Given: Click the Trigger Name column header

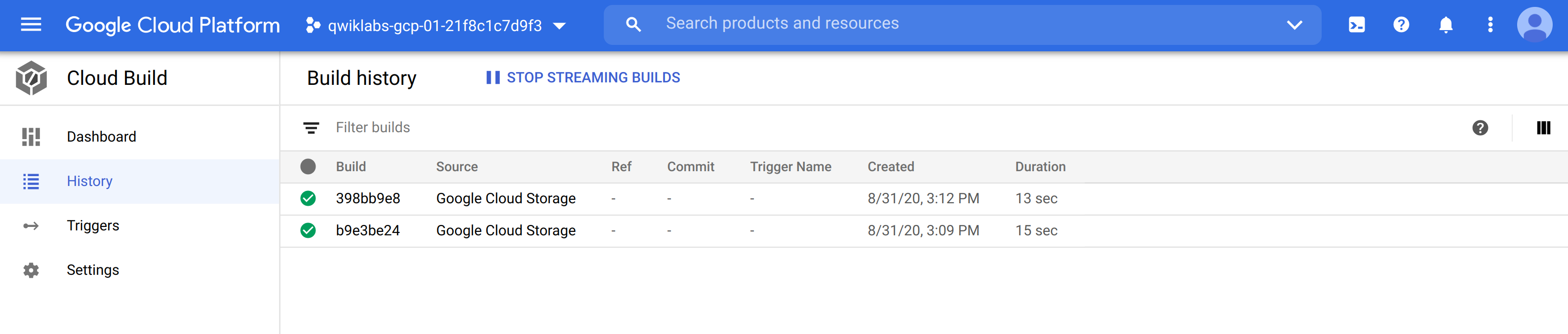Looking at the screenshot, I should (x=790, y=167).
